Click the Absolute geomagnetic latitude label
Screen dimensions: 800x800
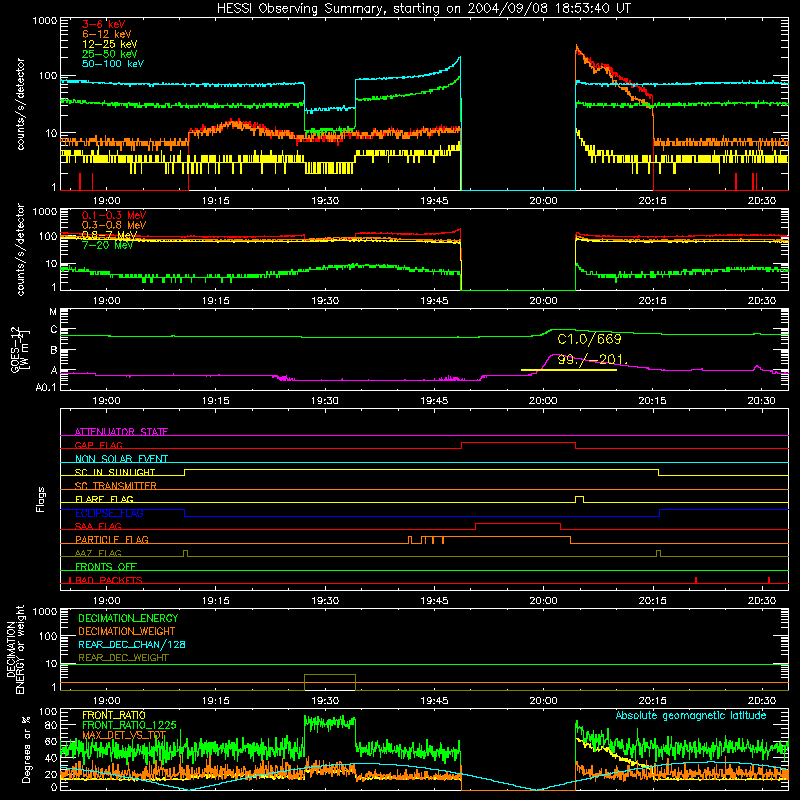tap(691, 715)
